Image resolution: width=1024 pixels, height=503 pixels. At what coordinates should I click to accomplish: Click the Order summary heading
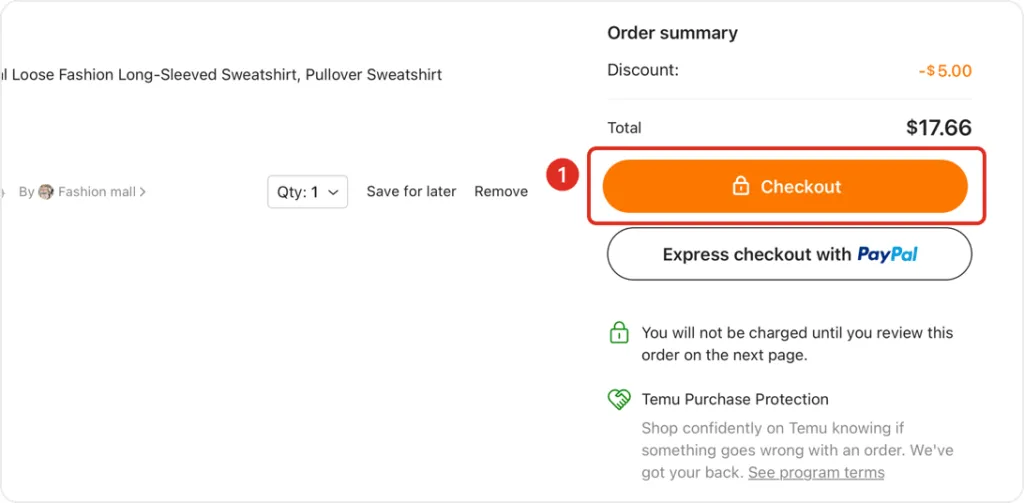(x=672, y=33)
